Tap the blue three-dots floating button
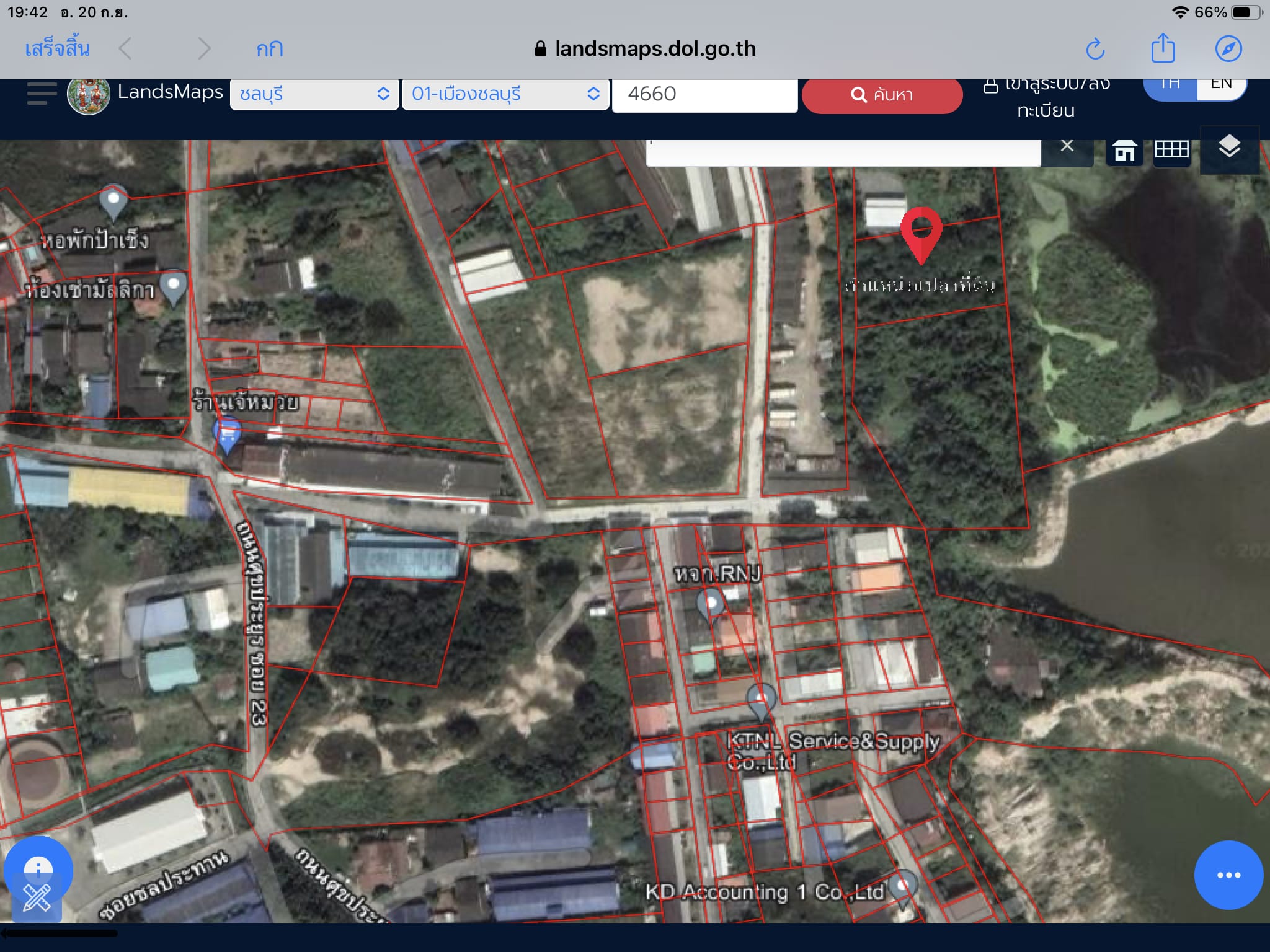 pos(1228,875)
